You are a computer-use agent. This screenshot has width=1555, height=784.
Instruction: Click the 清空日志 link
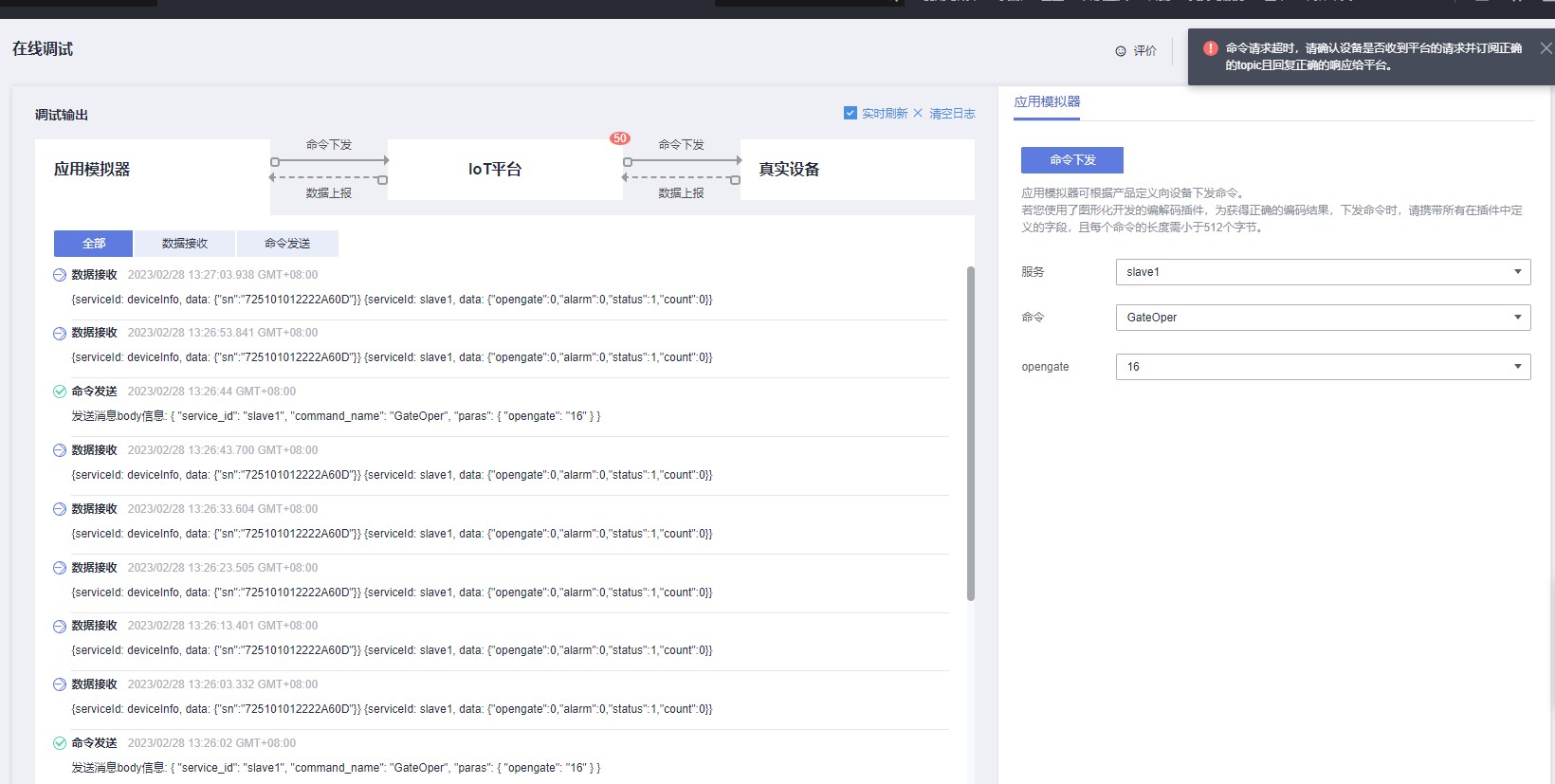(952, 114)
